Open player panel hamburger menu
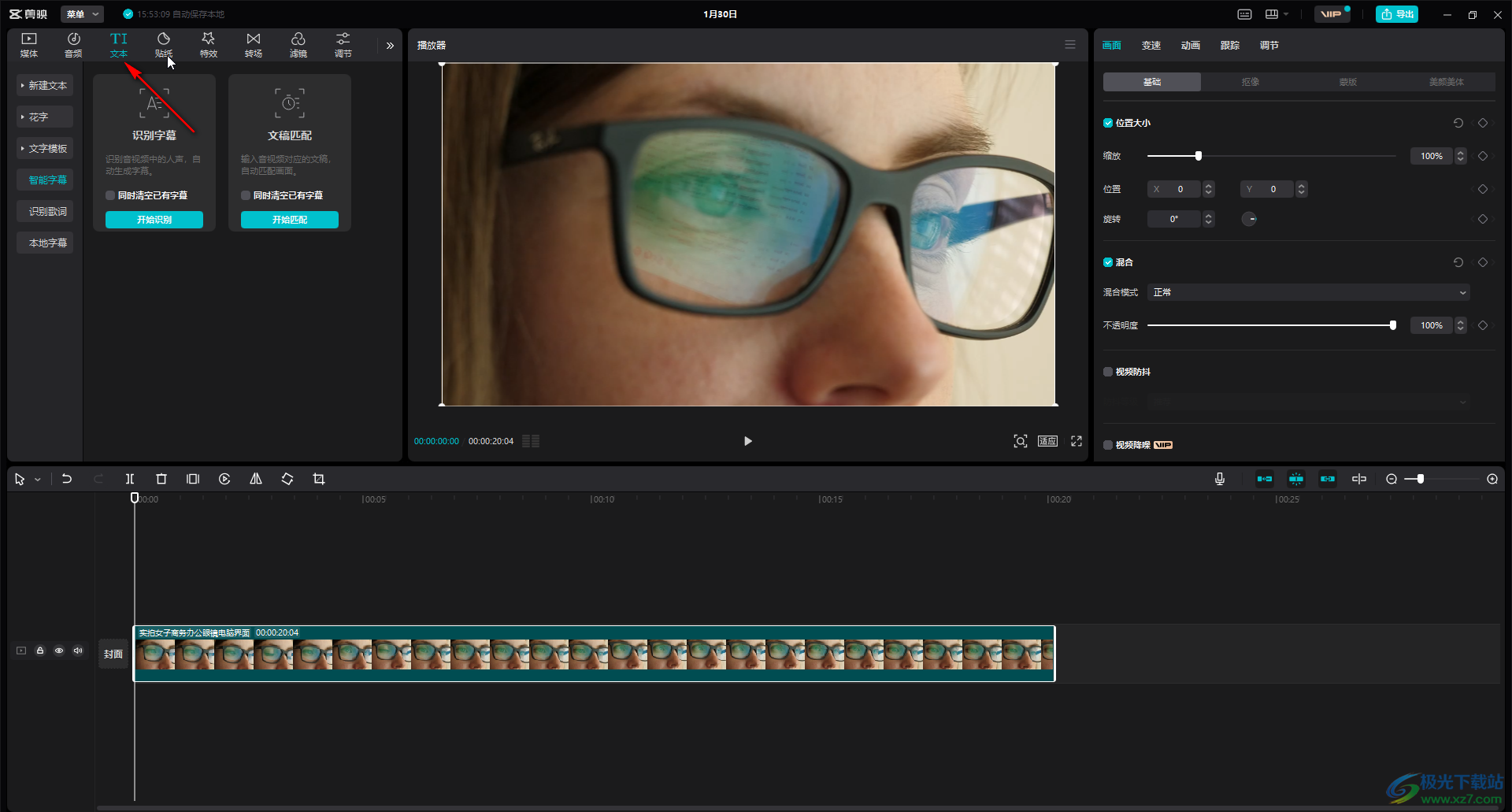 pyautogui.click(x=1070, y=45)
